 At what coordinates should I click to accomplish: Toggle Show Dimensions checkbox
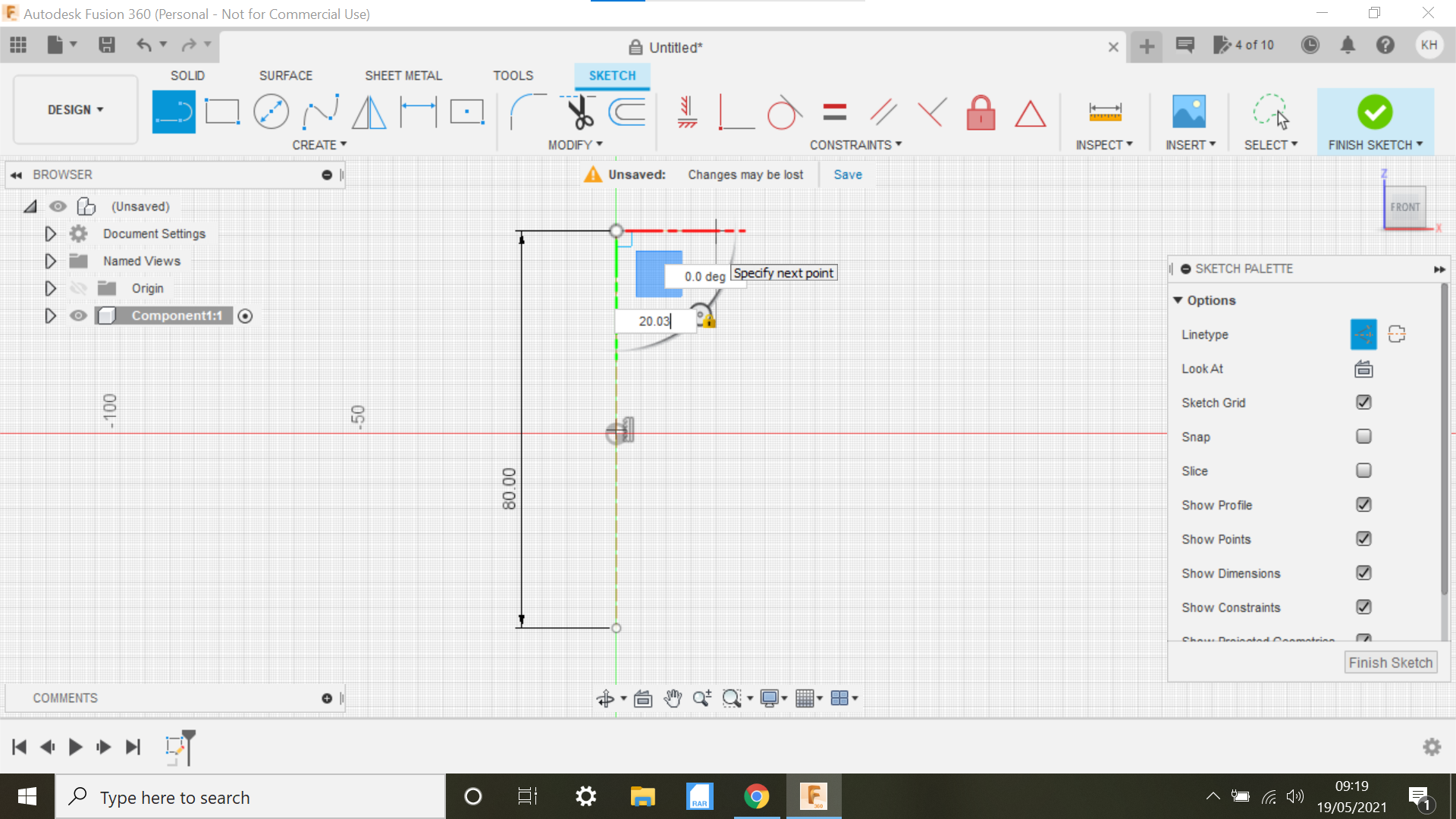point(1363,573)
